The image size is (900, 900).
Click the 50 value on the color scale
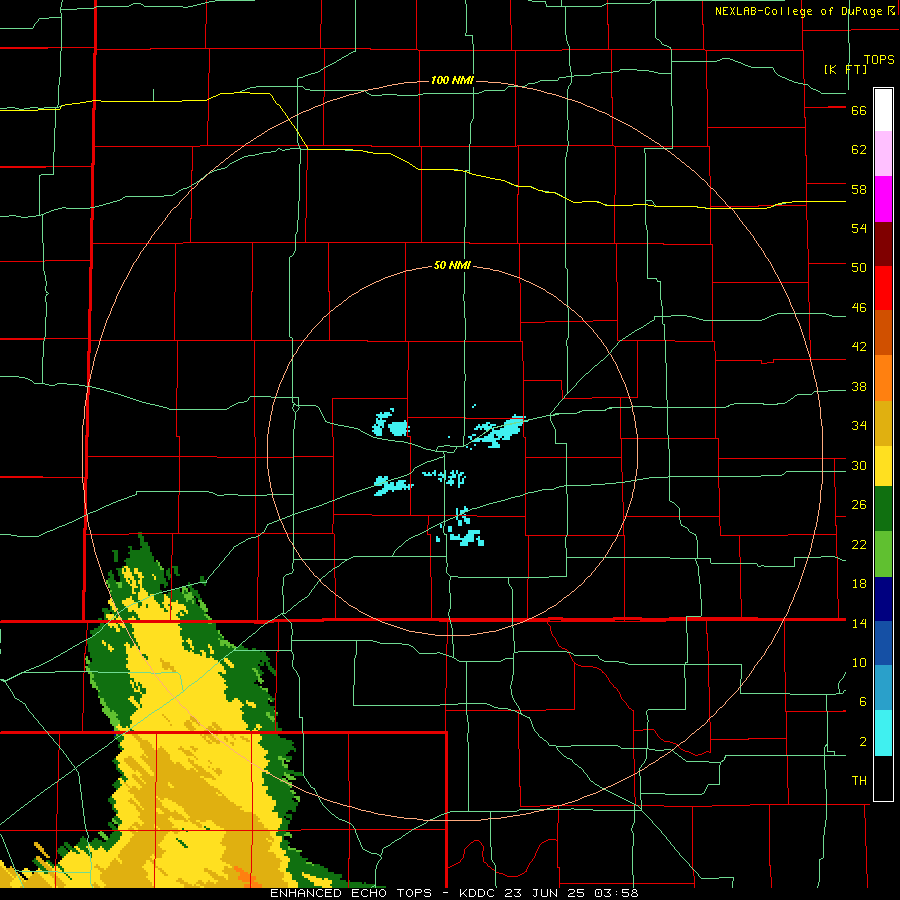pos(859,268)
